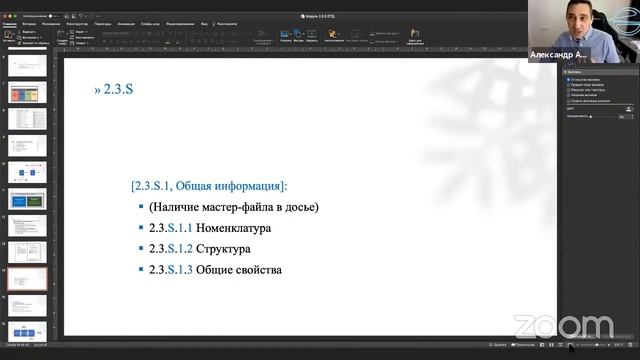Viewport: 640px width, 360px height.
Task: Select the Gradient fill radio option
Action: tap(569, 85)
